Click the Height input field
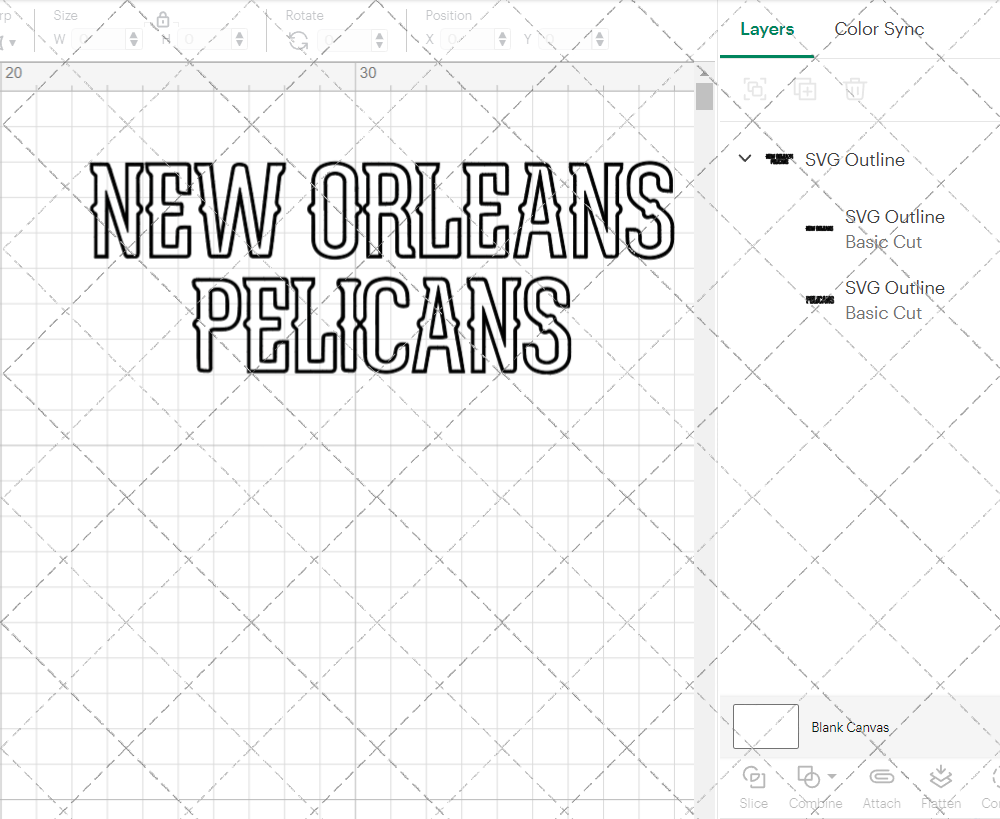 (x=205, y=40)
